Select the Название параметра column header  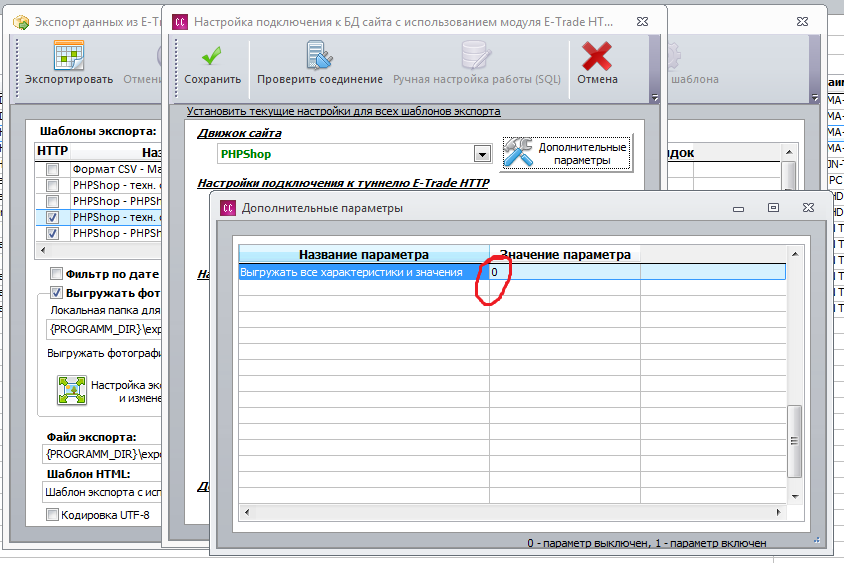pyautogui.click(x=364, y=254)
